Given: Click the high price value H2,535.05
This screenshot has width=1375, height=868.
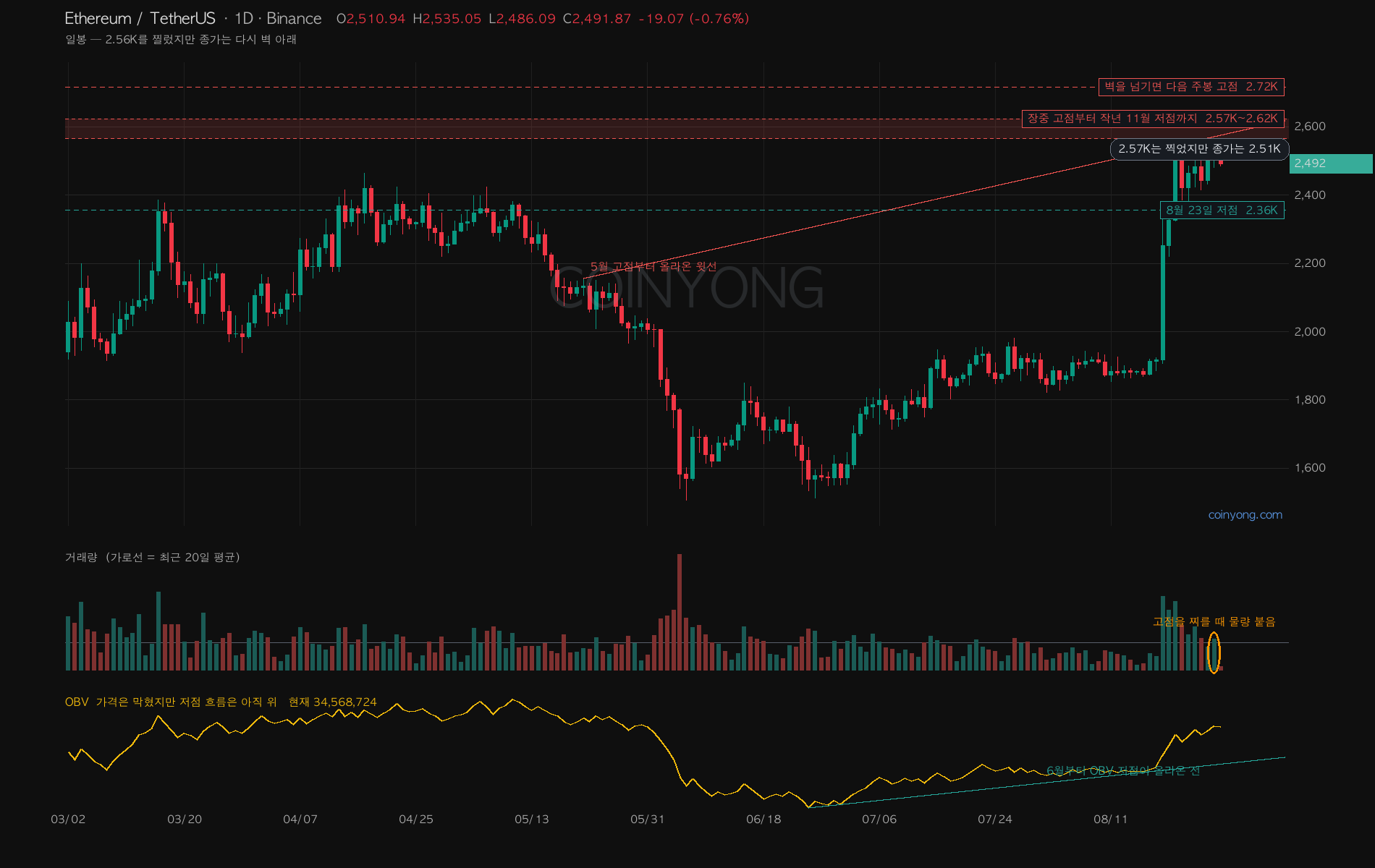Looking at the screenshot, I should [x=447, y=19].
